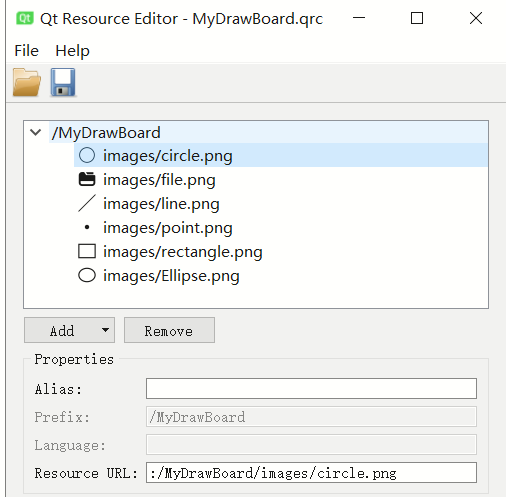The height and width of the screenshot is (497, 506).
Task: Minimize the Qt Resource Editor window
Action: (x=359, y=18)
